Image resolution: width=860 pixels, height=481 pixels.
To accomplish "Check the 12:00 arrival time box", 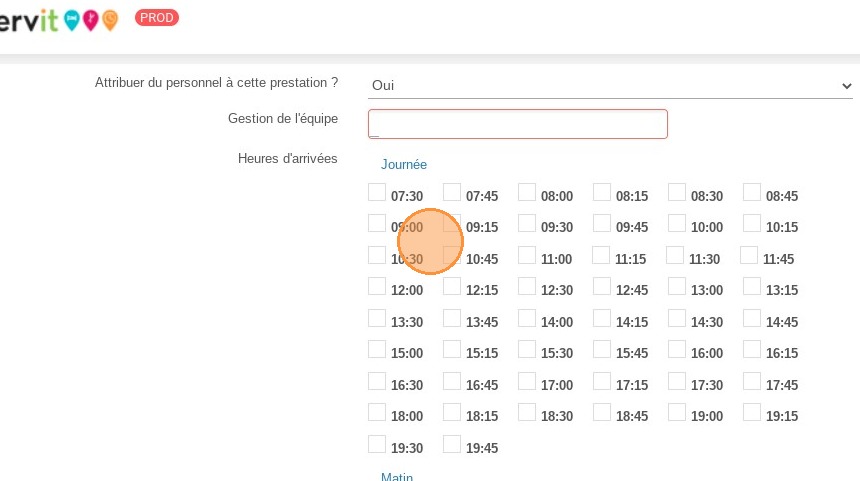I will 377,286.
